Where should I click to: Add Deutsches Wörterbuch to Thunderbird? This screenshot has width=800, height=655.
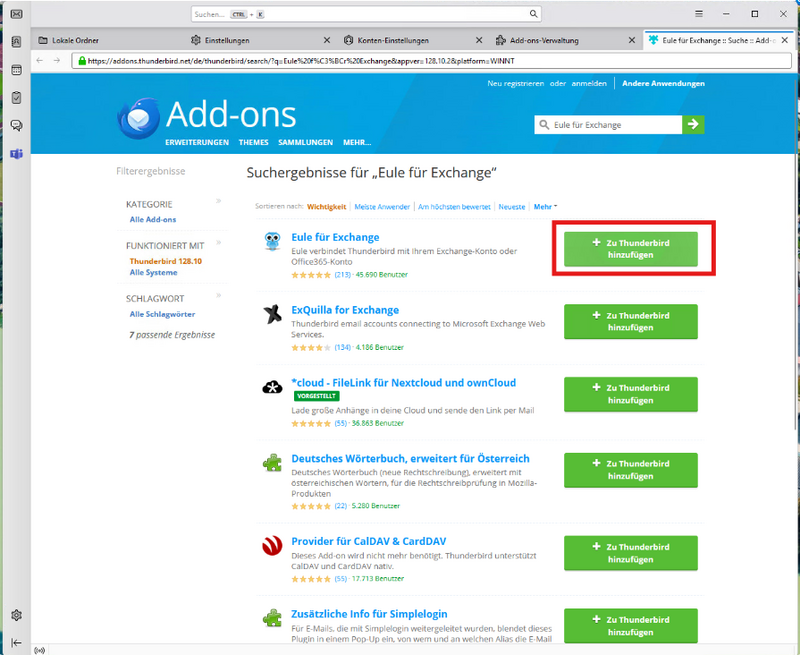pyautogui.click(x=631, y=470)
